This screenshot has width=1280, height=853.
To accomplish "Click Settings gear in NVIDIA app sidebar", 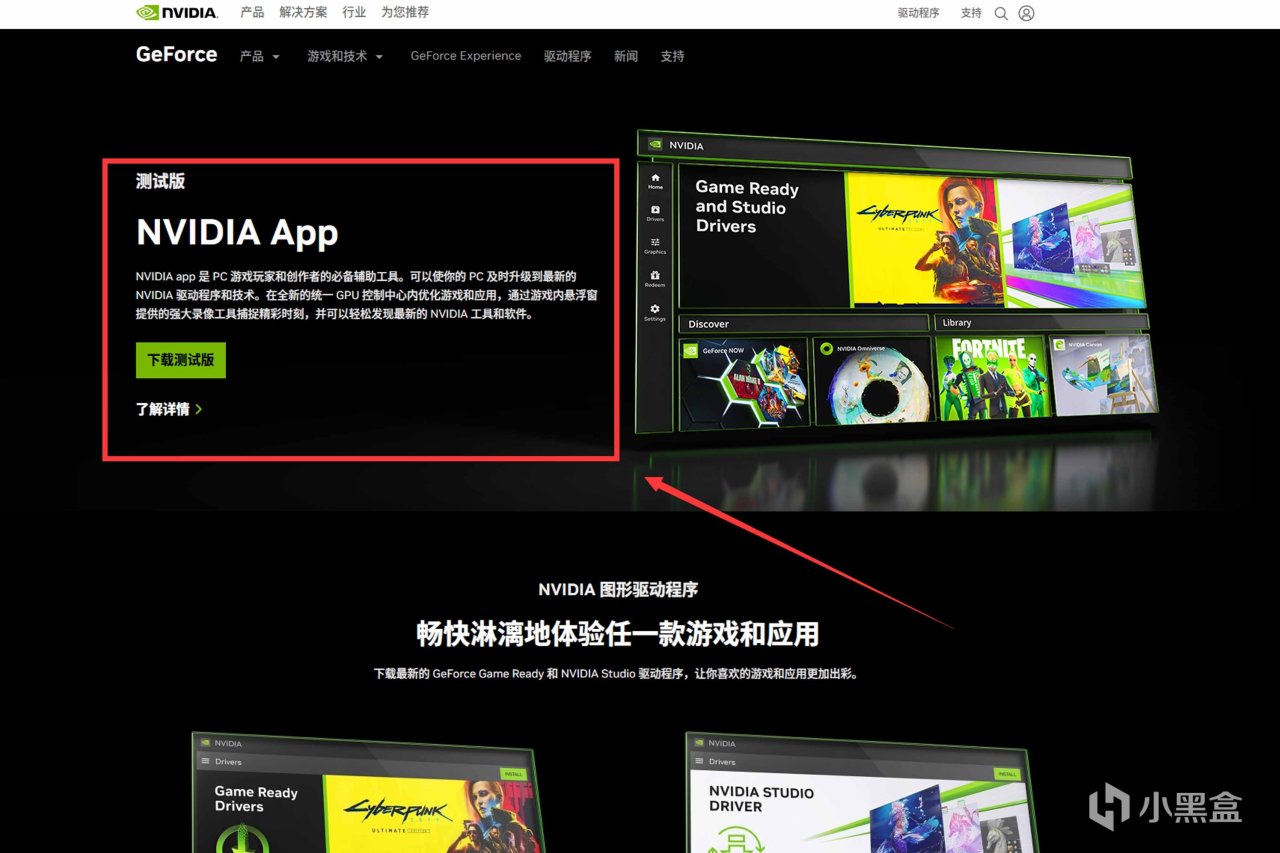I will (655, 312).
